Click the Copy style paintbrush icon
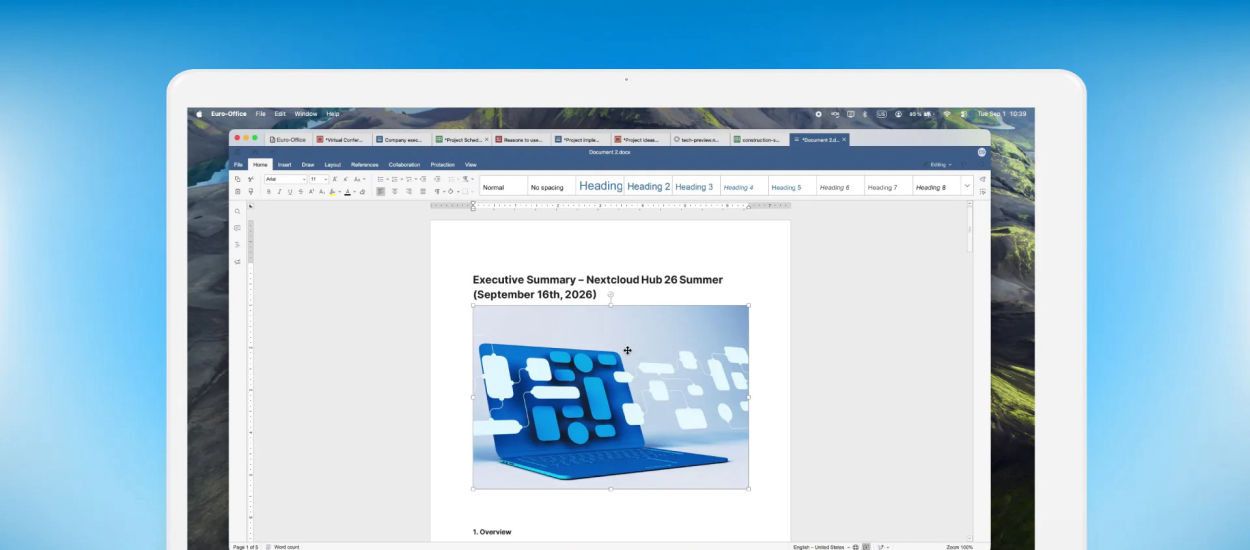 pos(250,191)
